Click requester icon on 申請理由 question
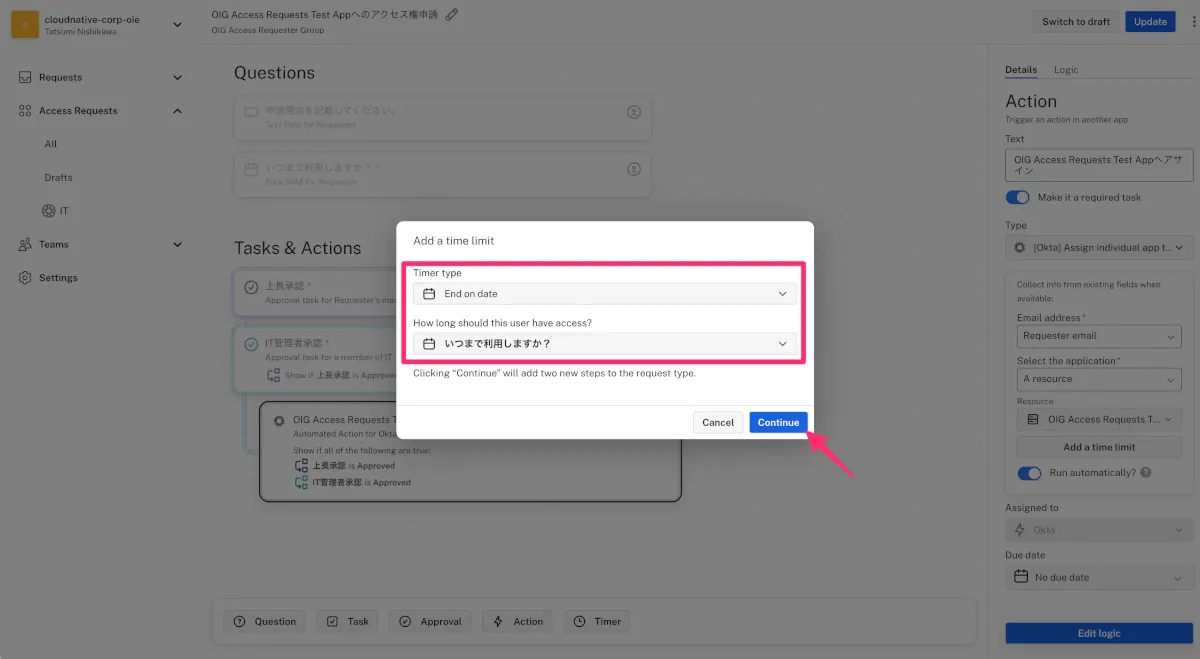 tap(634, 112)
